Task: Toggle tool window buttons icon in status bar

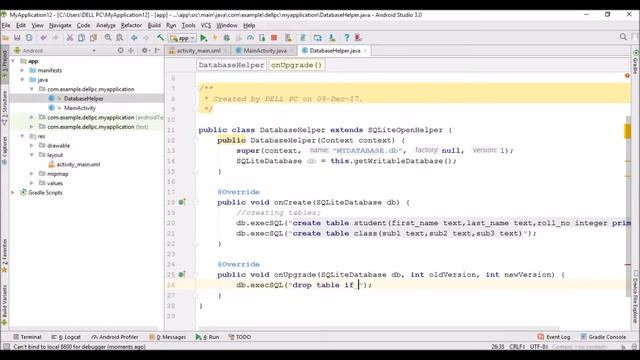Action: tap(6, 347)
